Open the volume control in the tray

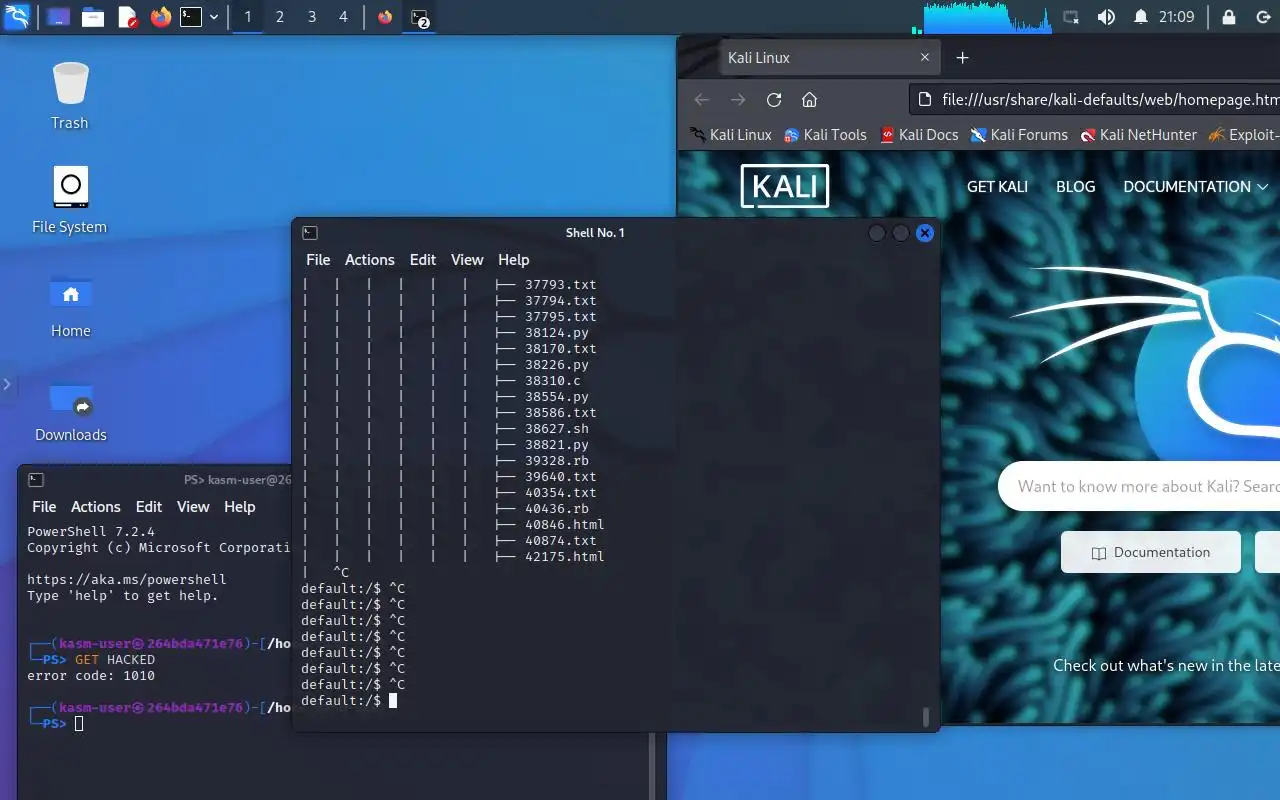pyautogui.click(x=1106, y=17)
